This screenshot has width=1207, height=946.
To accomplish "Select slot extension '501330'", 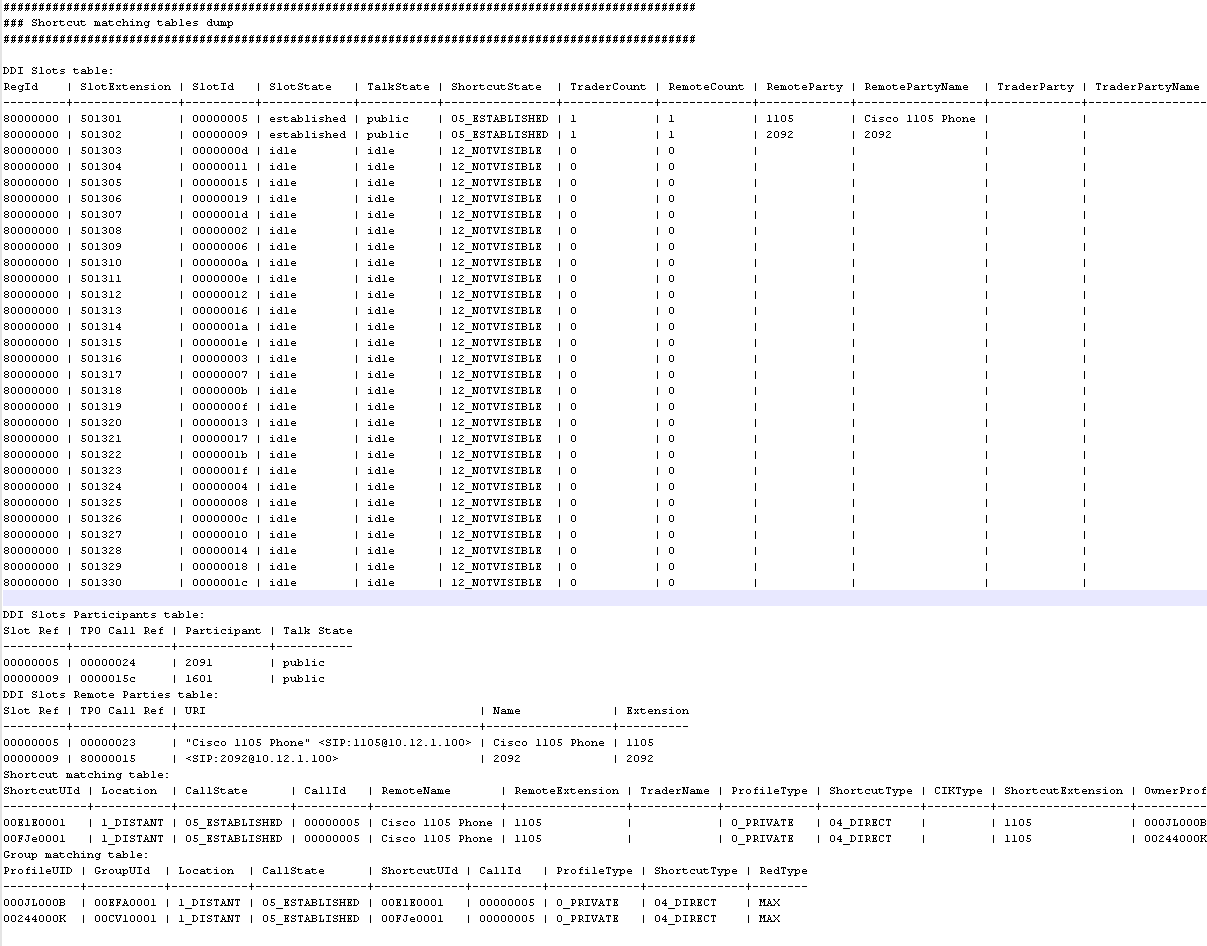I will click(x=101, y=583).
